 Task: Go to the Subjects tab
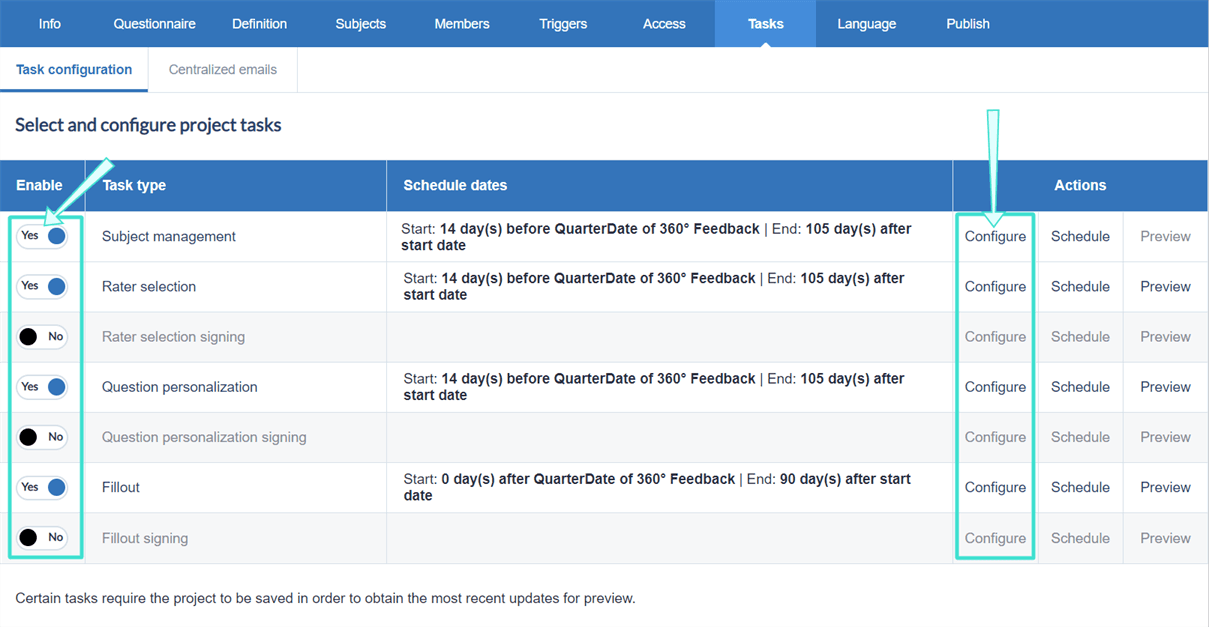click(x=360, y=24)
